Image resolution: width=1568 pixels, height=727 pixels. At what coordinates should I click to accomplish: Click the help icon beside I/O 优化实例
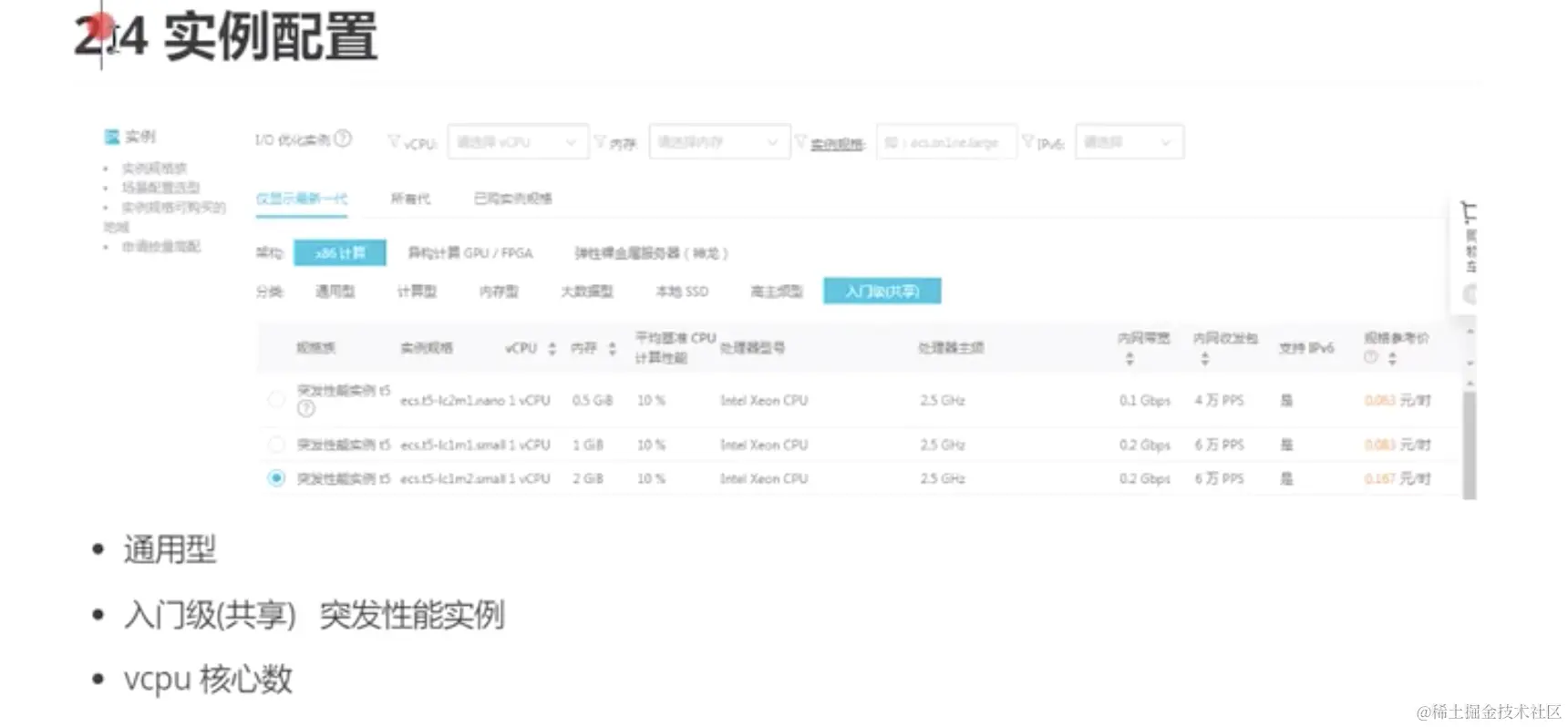coord(343,138)
